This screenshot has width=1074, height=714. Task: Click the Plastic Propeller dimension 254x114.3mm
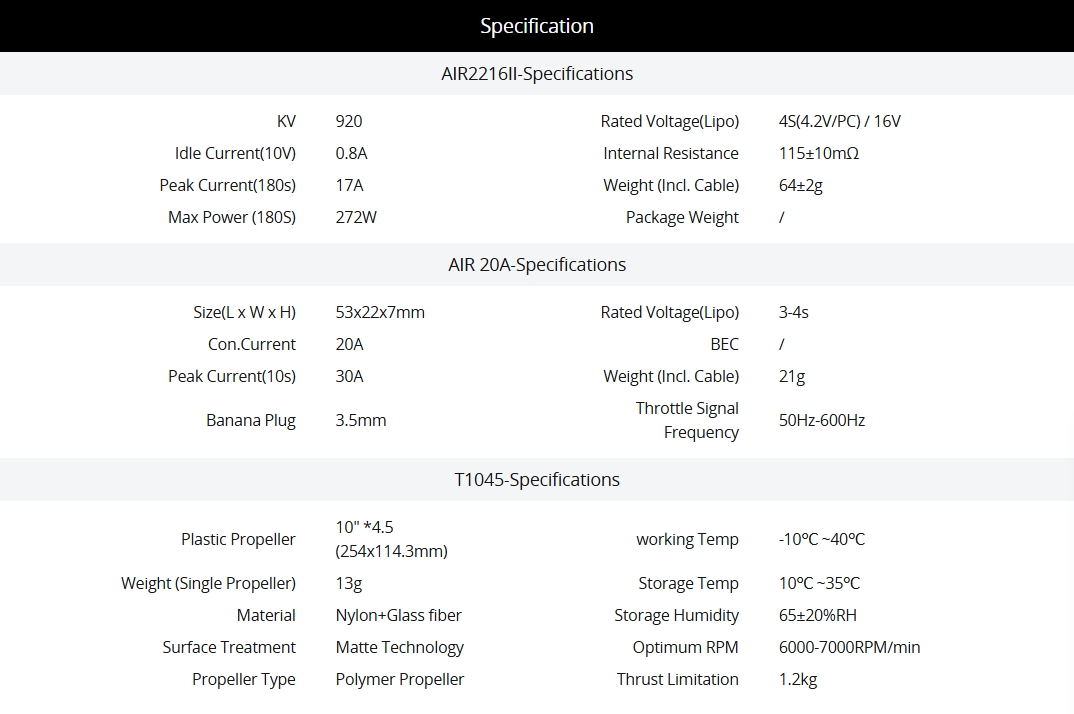(x=391, y=551)
